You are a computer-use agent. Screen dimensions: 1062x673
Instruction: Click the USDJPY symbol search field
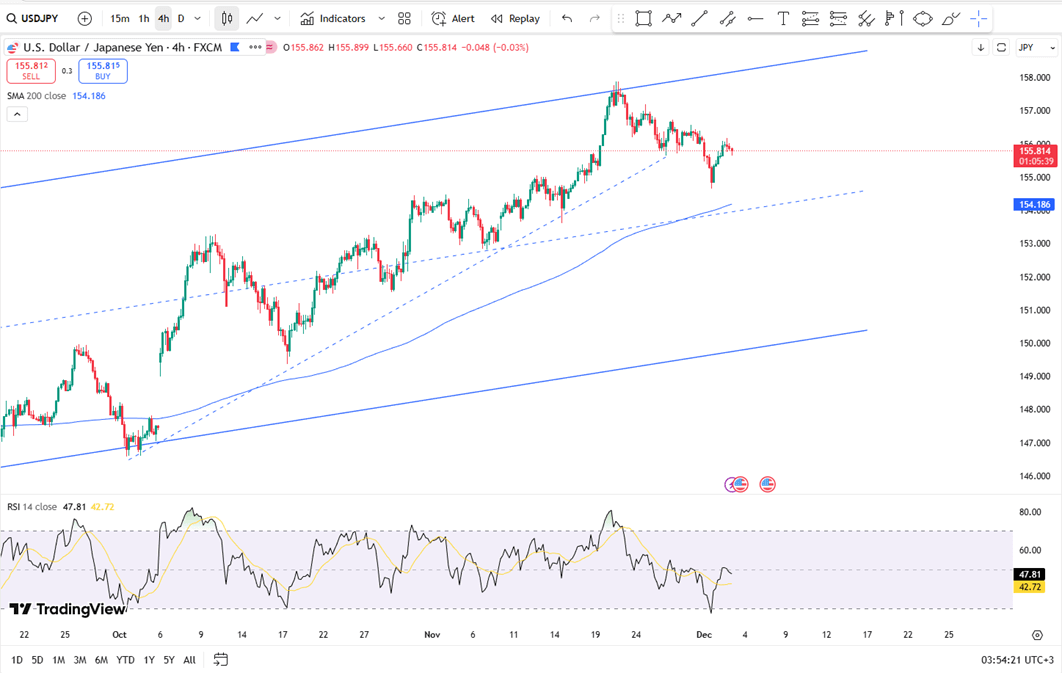point(35,18)
